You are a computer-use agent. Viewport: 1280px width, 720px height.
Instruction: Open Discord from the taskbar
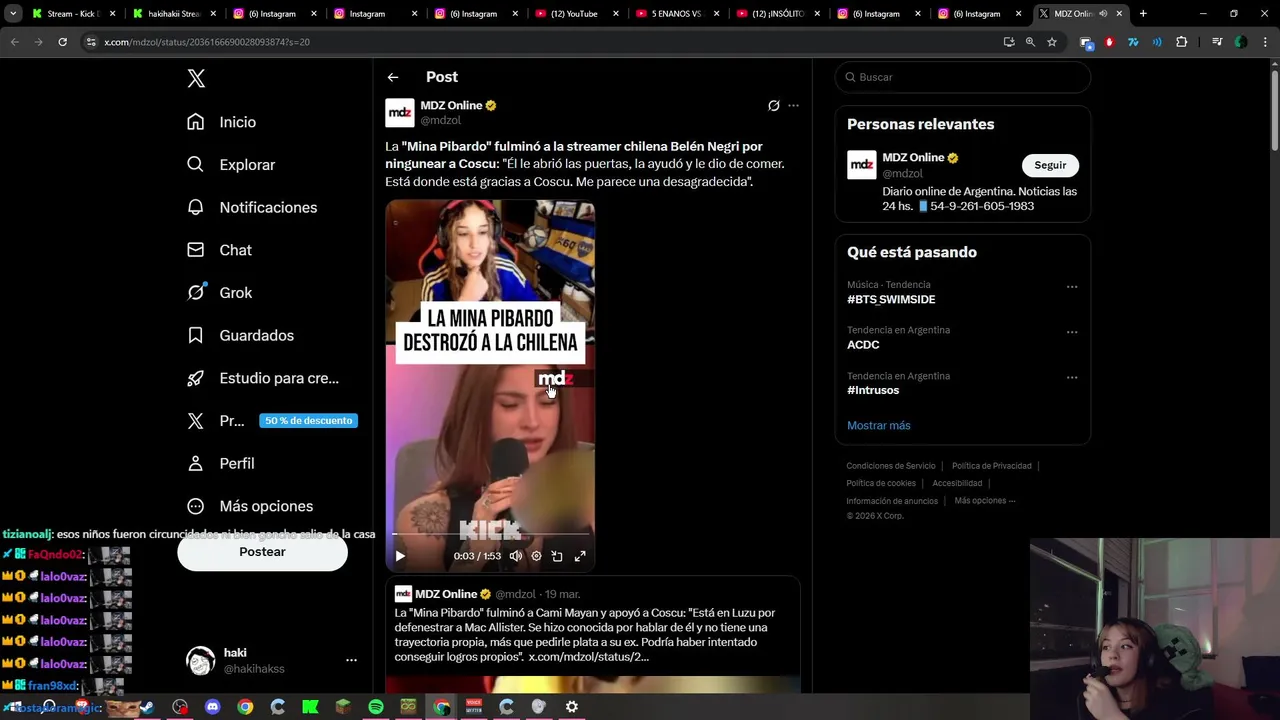[x=212, y=707]
